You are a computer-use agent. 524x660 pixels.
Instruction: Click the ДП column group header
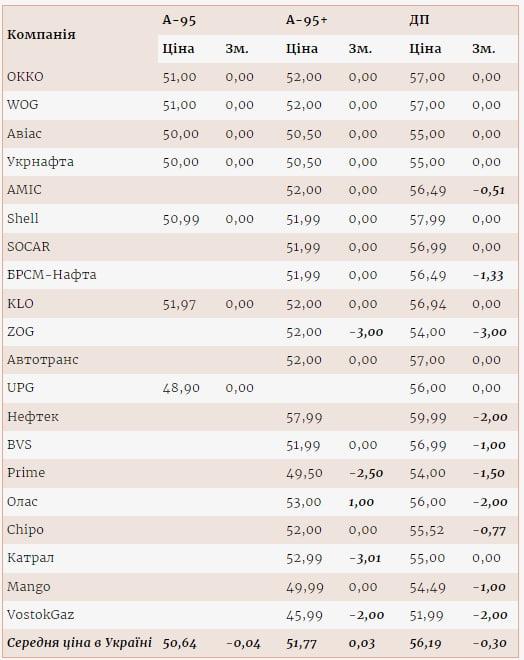click(419, 20)
